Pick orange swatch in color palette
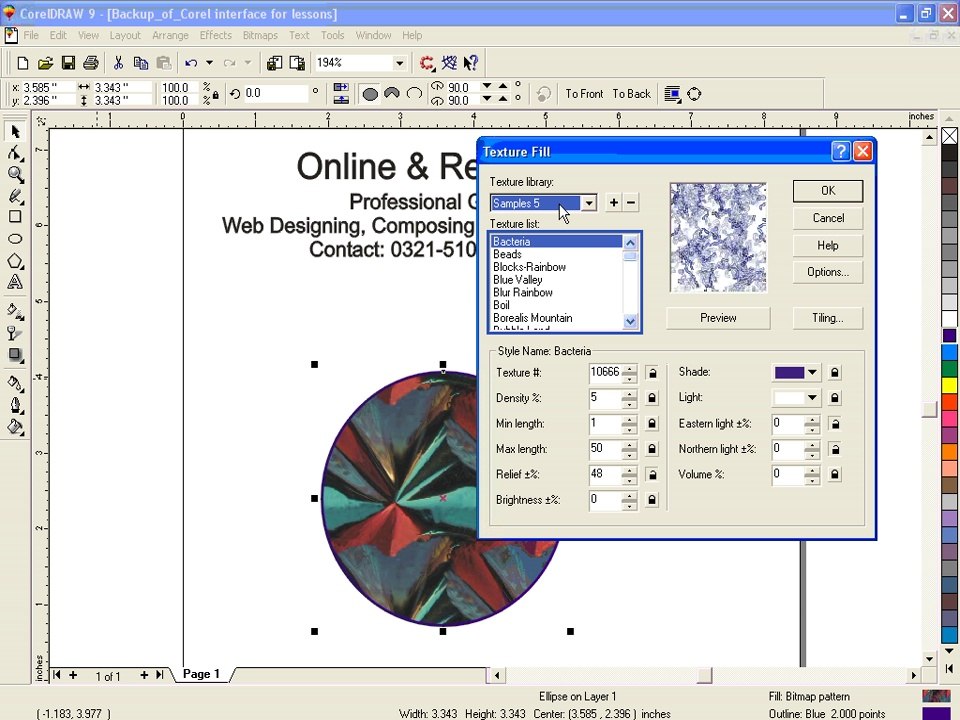This screenshot has height=720, width=960. point(950,452)
